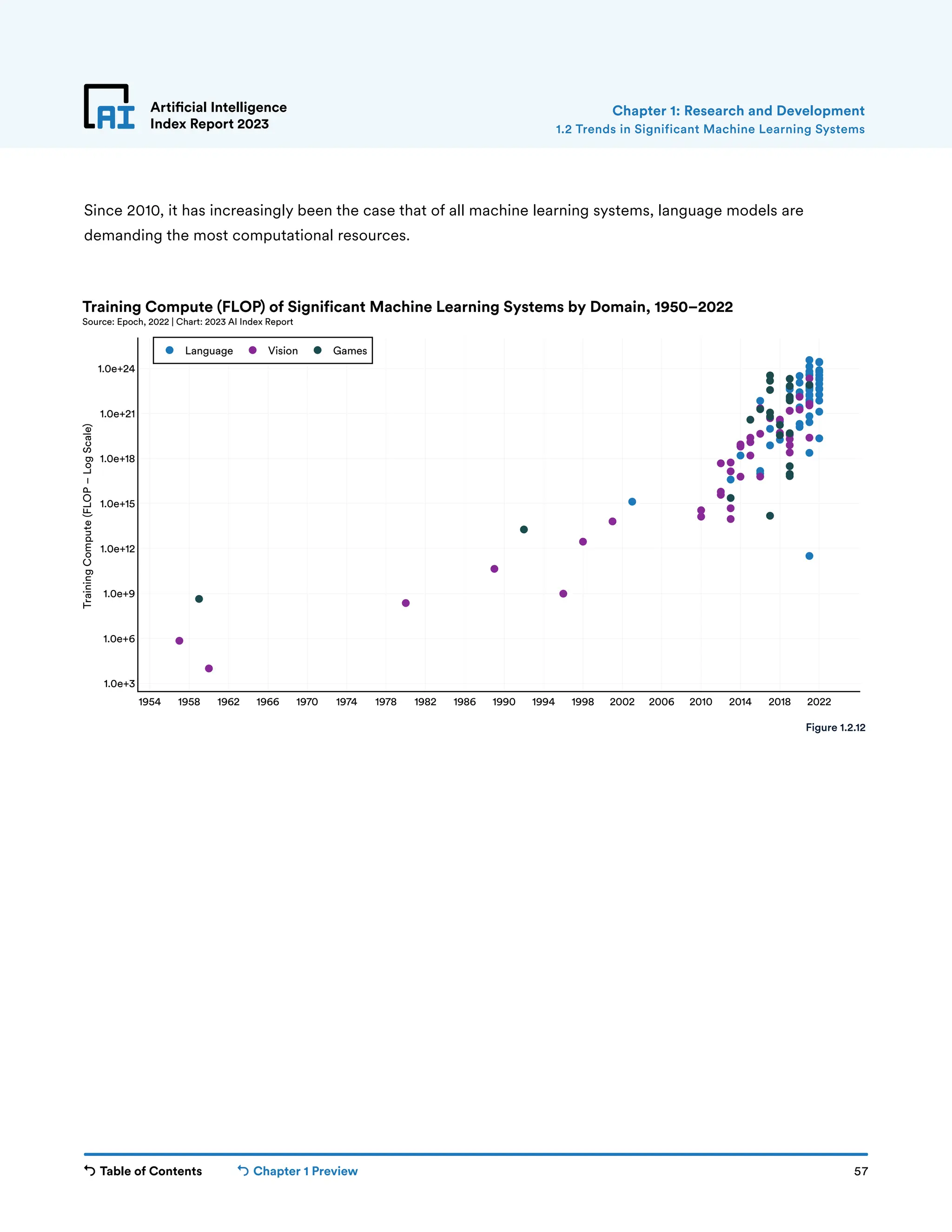952x1232 pixels.
Task: Go to Chapter 1 Preview link
Action: click(305, 1171)
